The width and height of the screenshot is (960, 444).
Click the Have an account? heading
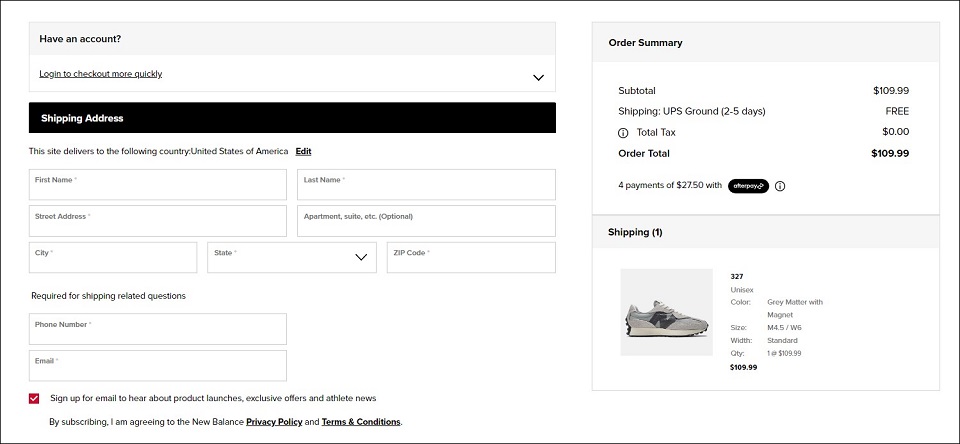pyautogui.click(x=80, y=39)
